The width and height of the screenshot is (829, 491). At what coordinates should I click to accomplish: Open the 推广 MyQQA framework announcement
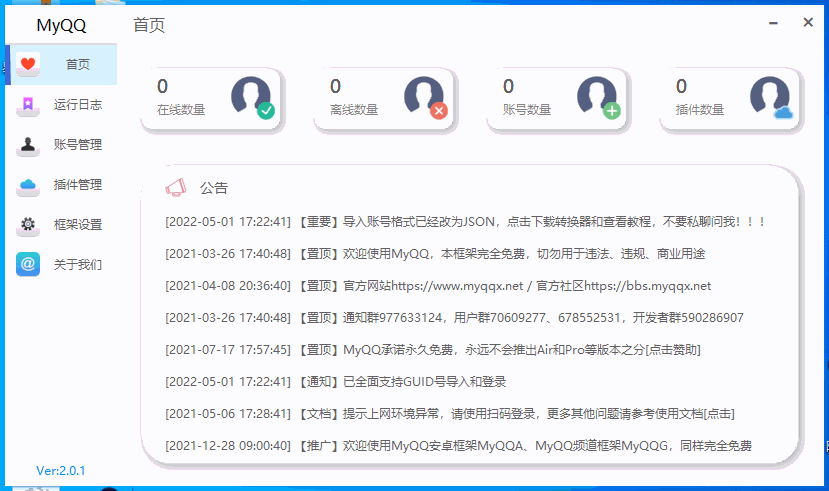[x=458, y=446]
